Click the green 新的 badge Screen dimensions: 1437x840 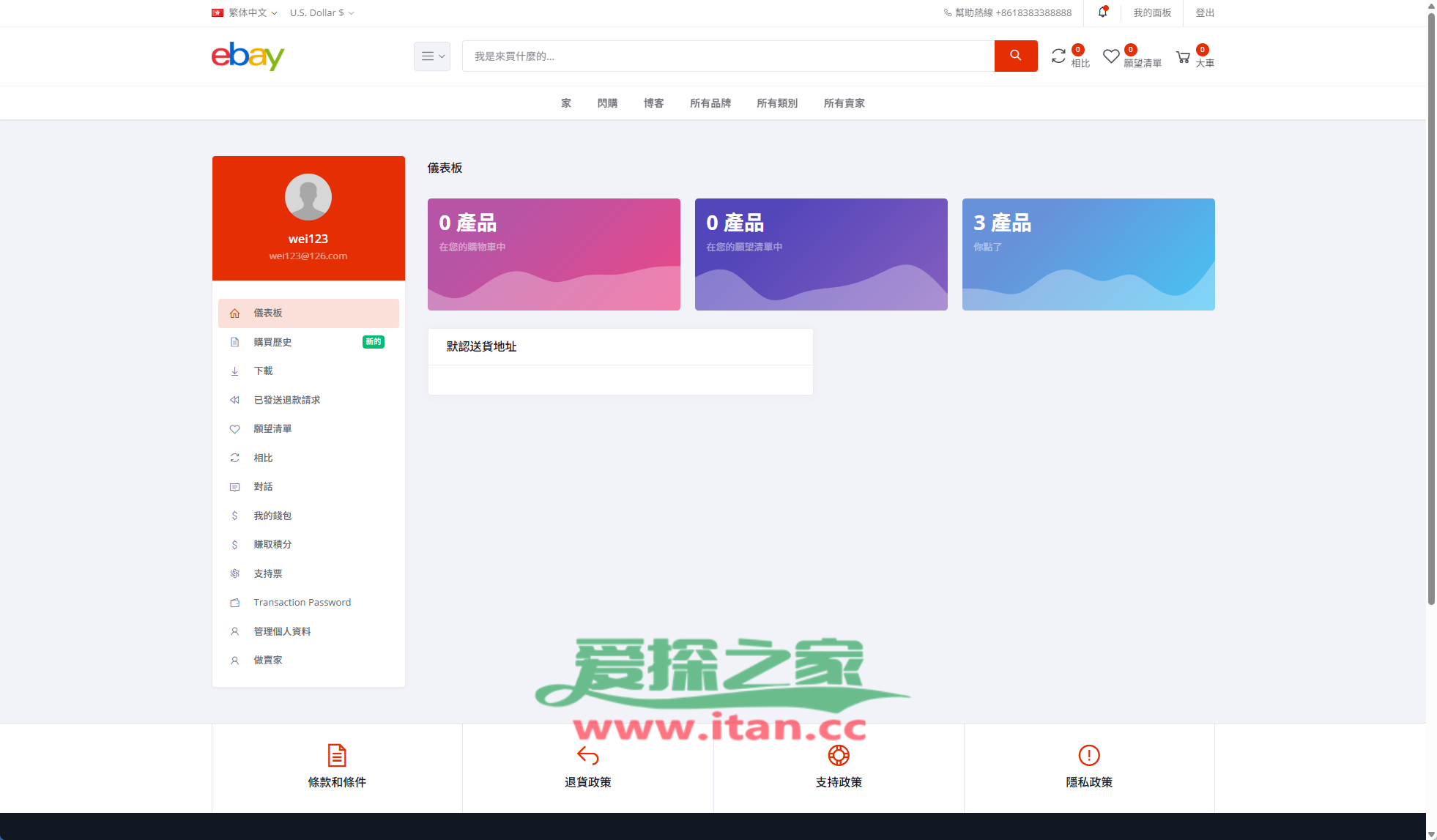[374, 342]
